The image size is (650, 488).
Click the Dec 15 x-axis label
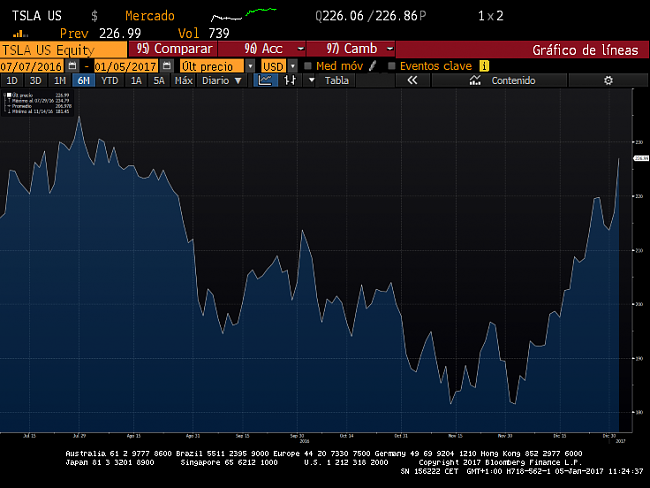click(559, 436)
